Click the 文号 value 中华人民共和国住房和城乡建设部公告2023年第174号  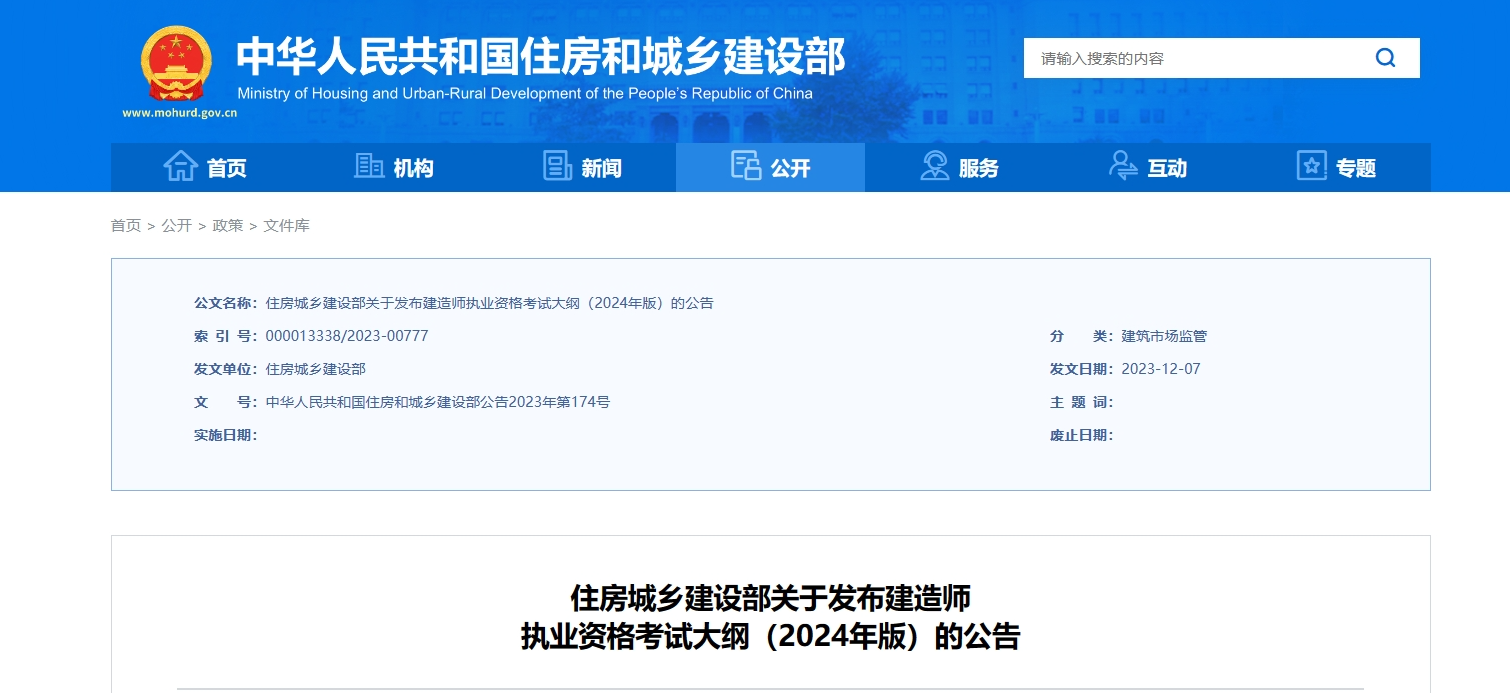438,402
